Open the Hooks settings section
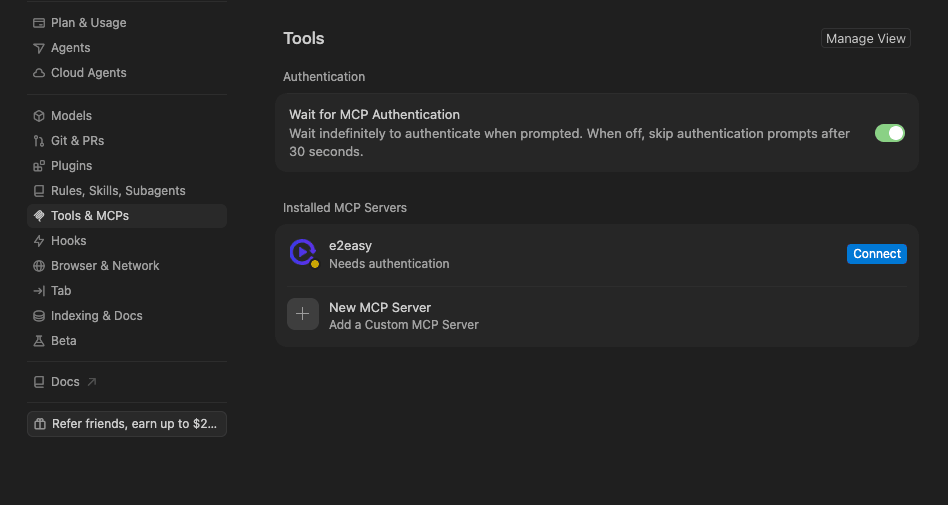Image resolution: width=948 pixels, height=505 pixels. [x=127, y=241]
